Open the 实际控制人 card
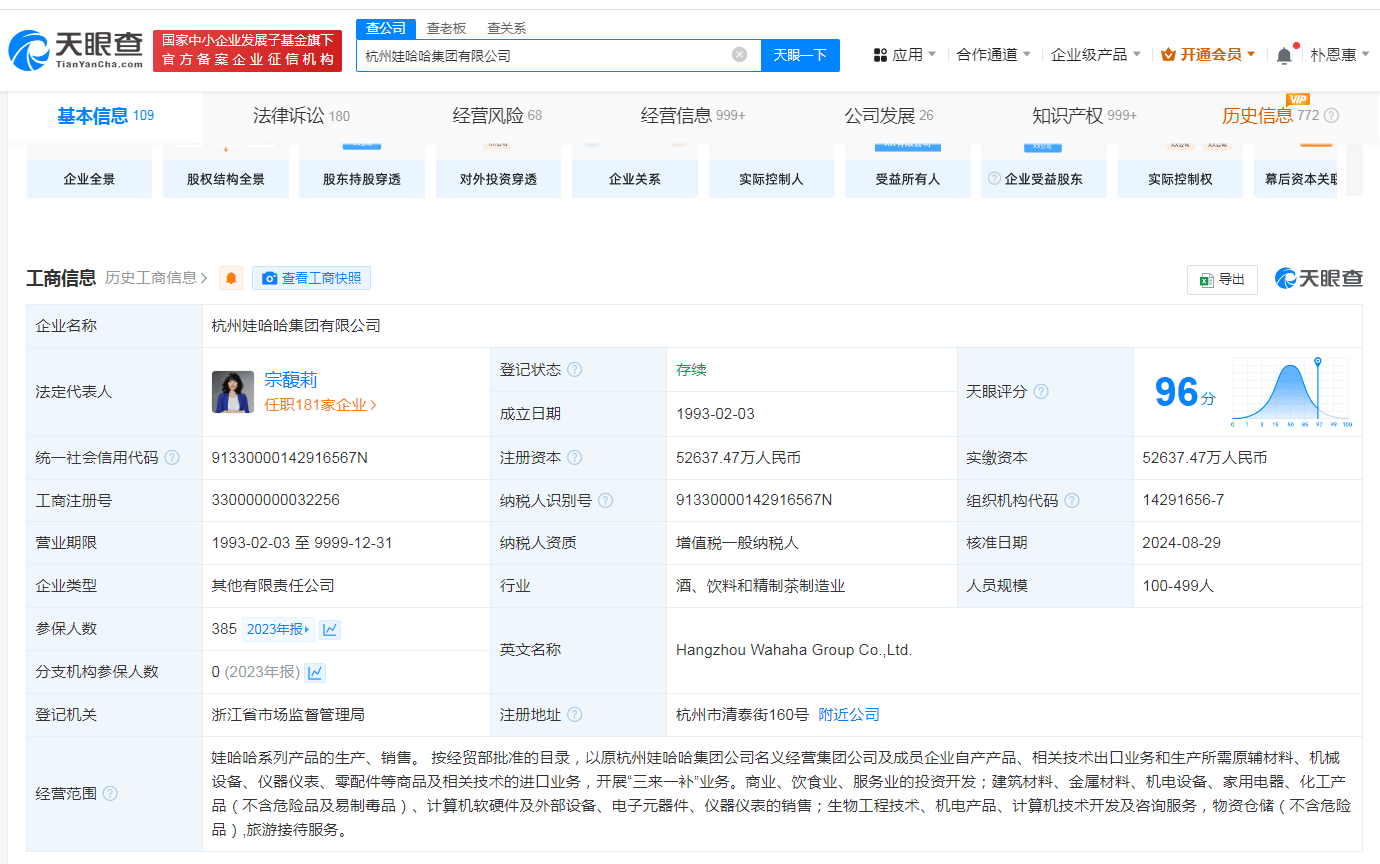The height and width of the screenshot is (864, 1380). [771, 172]
